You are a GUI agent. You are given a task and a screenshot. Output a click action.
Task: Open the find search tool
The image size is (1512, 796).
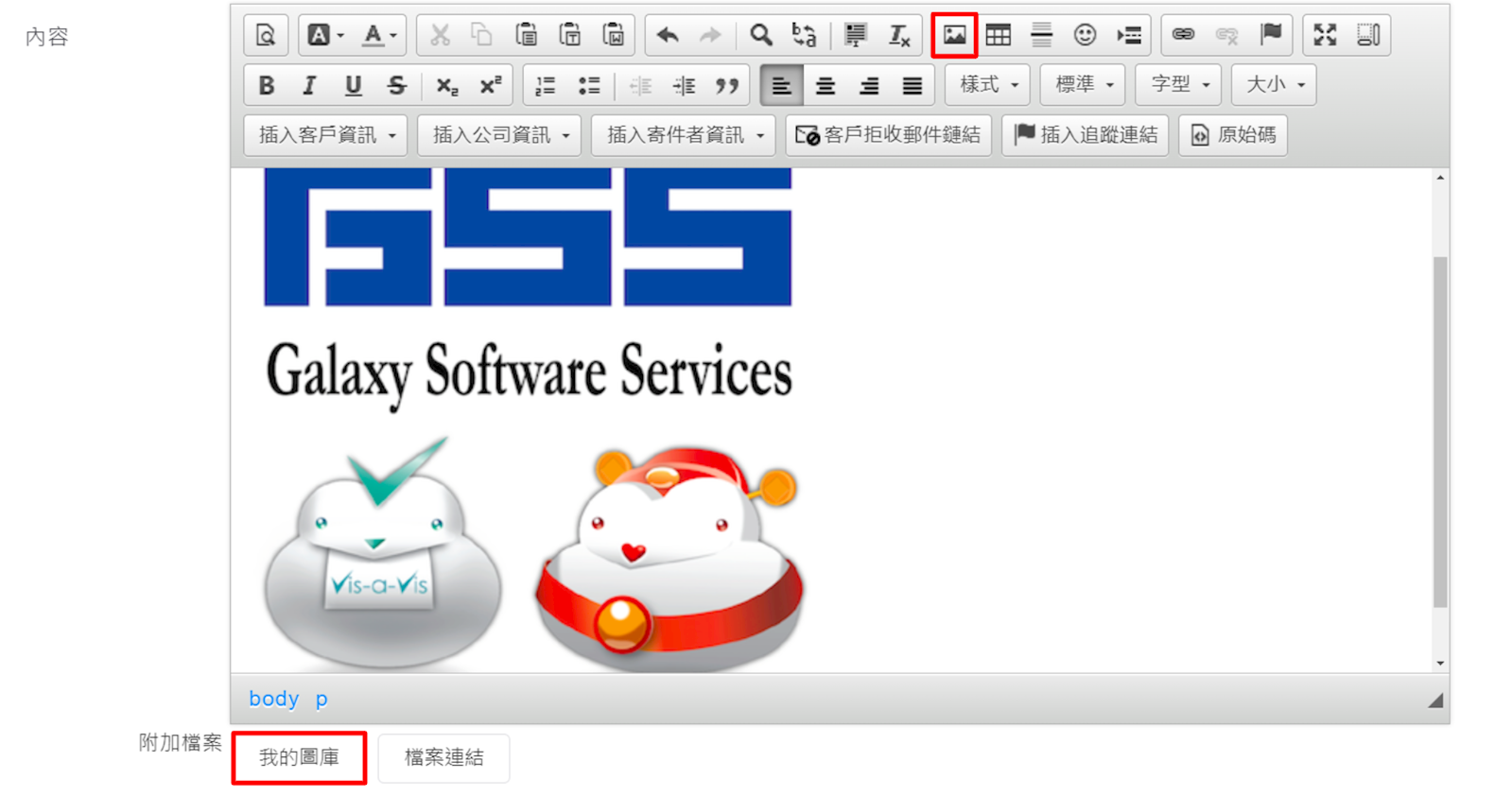tap(760, 36)
